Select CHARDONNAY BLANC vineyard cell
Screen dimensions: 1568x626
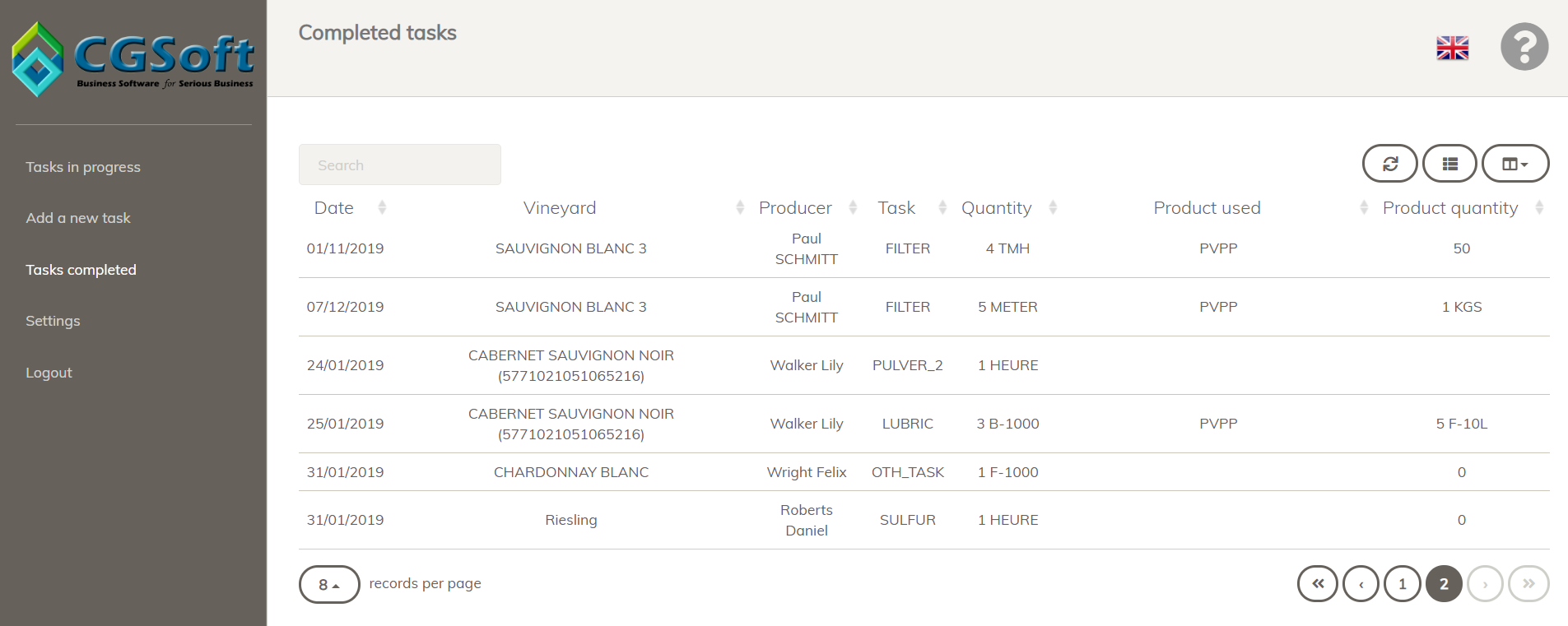pyautogui.click(x=571, y=472)
